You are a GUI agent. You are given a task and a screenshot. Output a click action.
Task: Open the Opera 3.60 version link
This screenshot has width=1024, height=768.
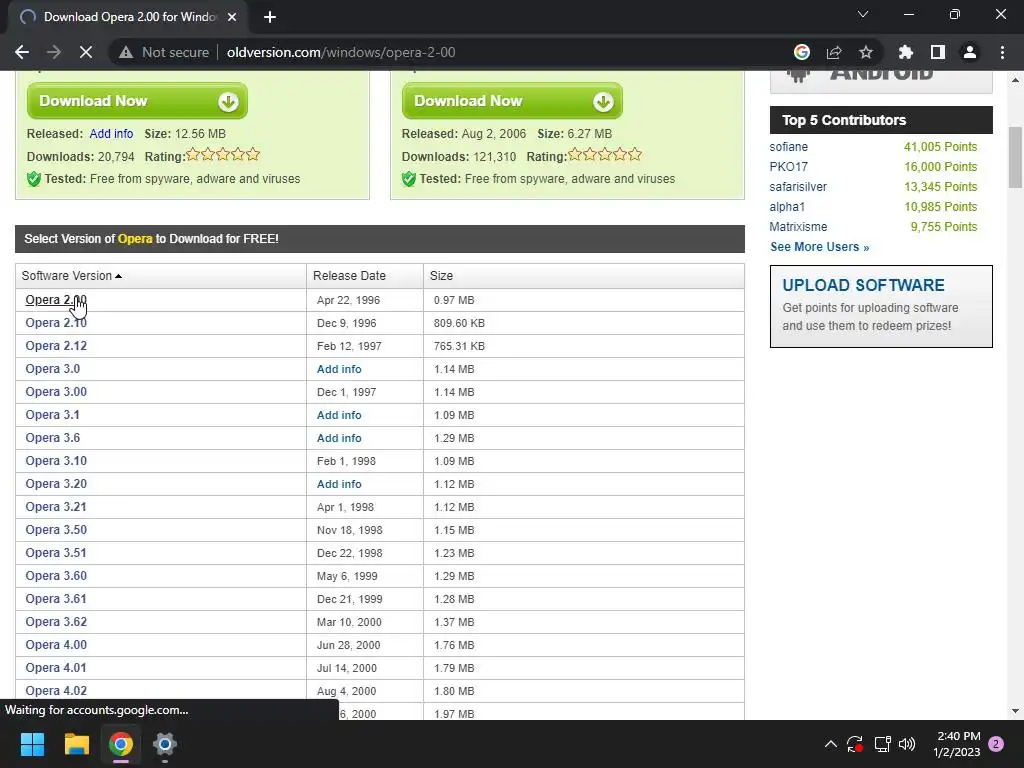click(x=56, y=575)
